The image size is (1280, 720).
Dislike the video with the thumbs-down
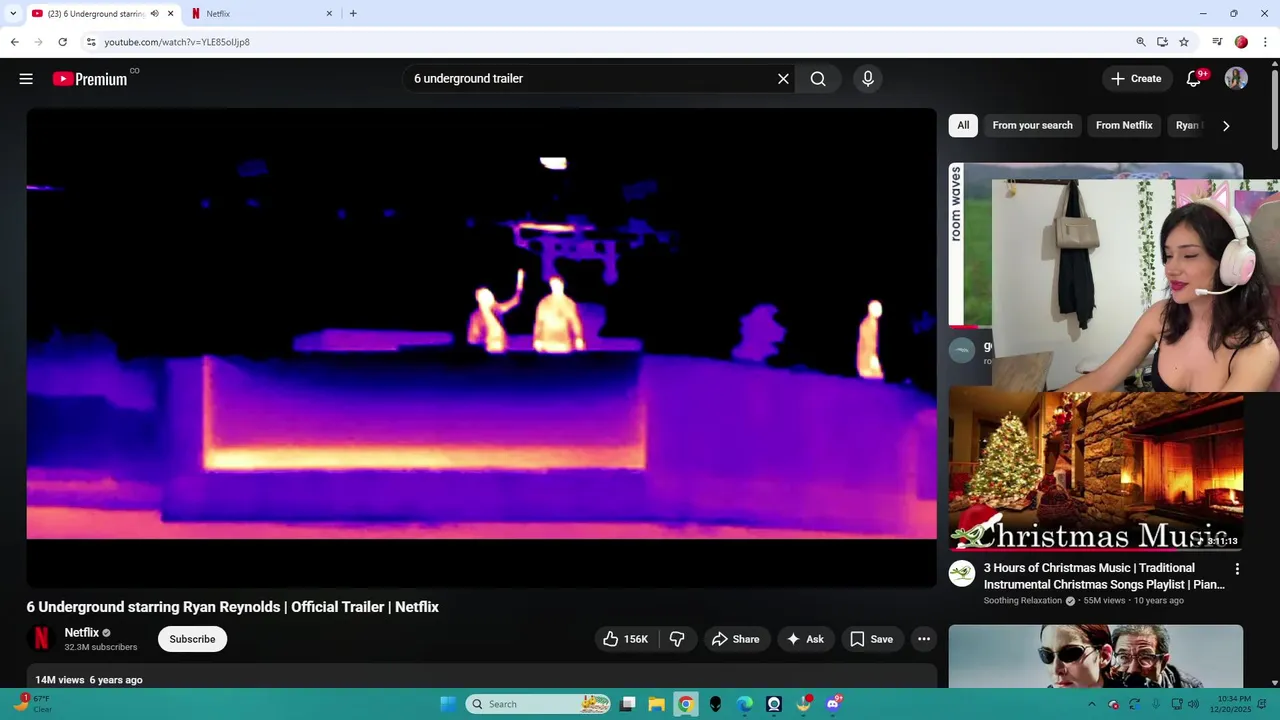click(677, 639)
